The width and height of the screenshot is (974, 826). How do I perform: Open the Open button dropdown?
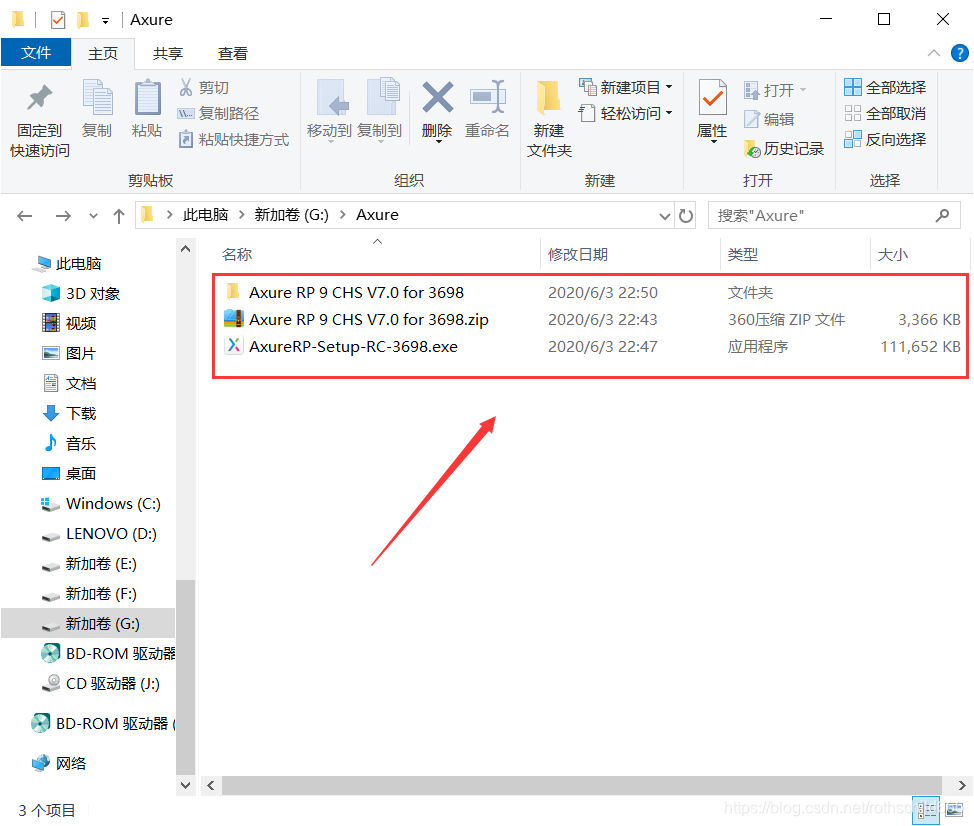[803, 90]
